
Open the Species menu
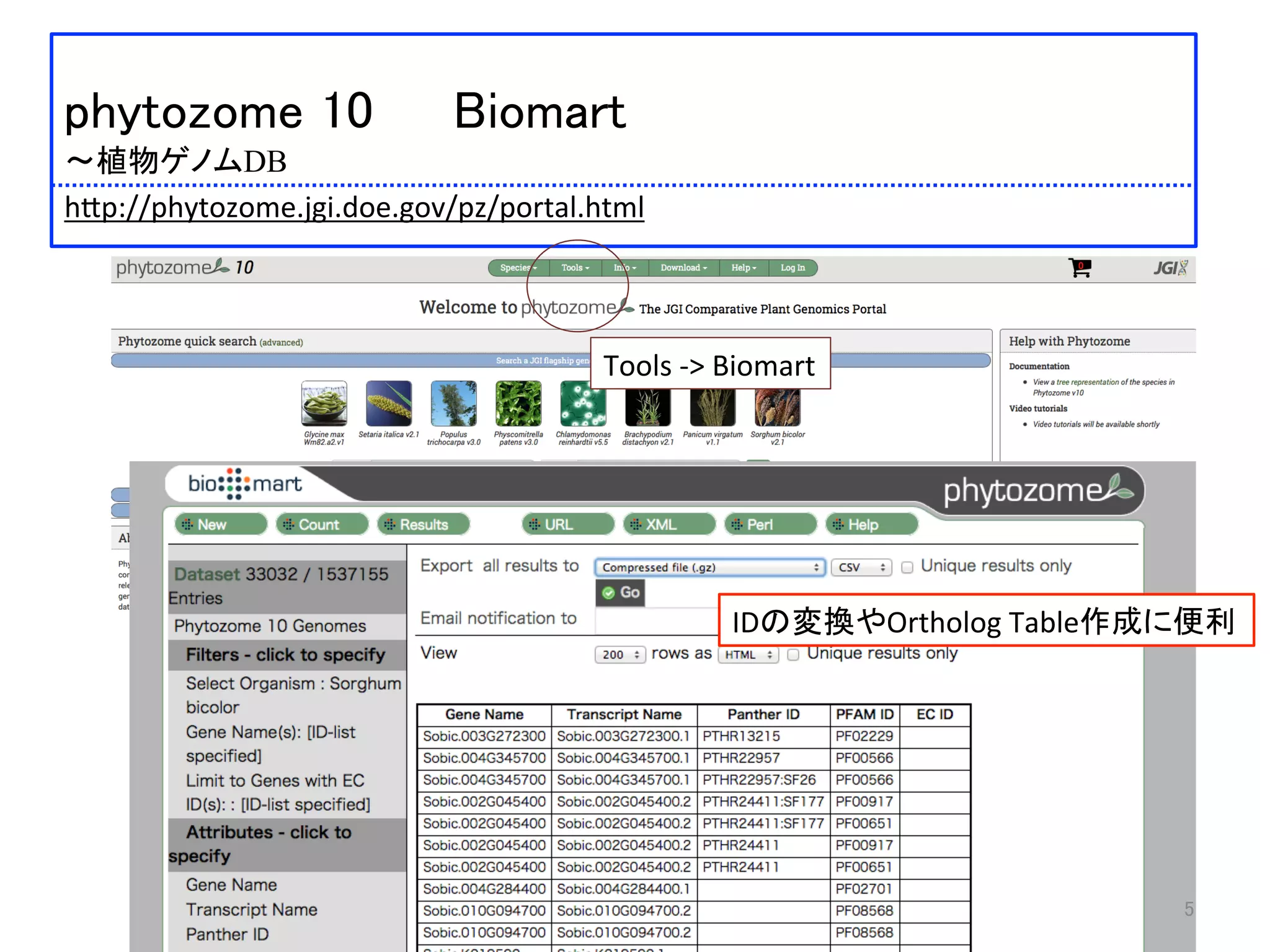coord(518,268)
